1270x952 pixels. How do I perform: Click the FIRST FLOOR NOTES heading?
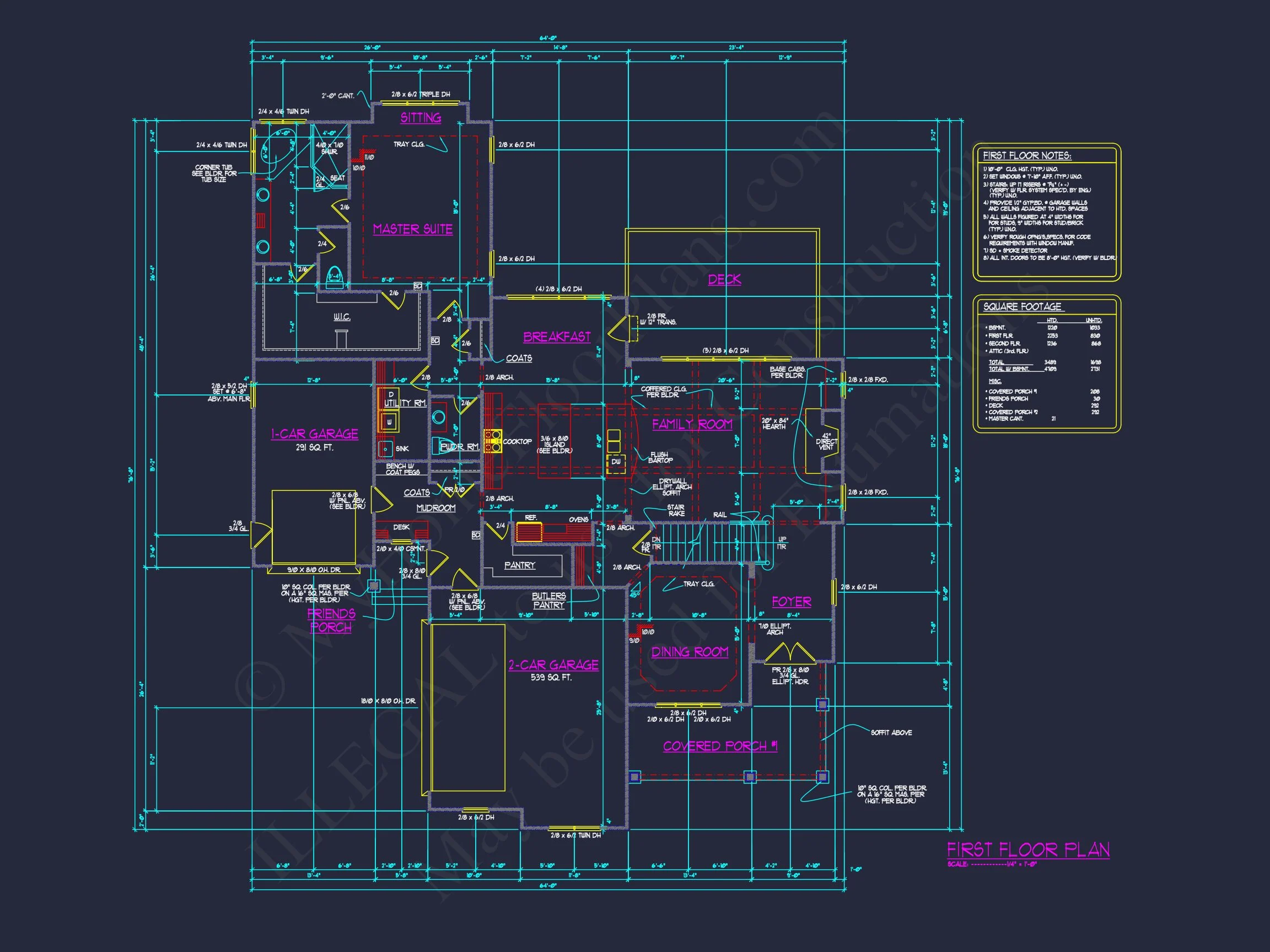[x=1026, y=155]
